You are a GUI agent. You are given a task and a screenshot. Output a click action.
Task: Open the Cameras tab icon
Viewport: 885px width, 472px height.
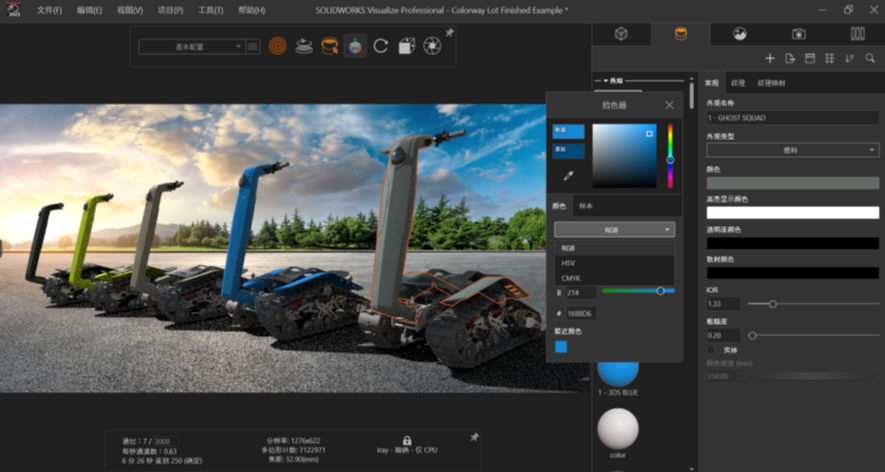point(799,33)
